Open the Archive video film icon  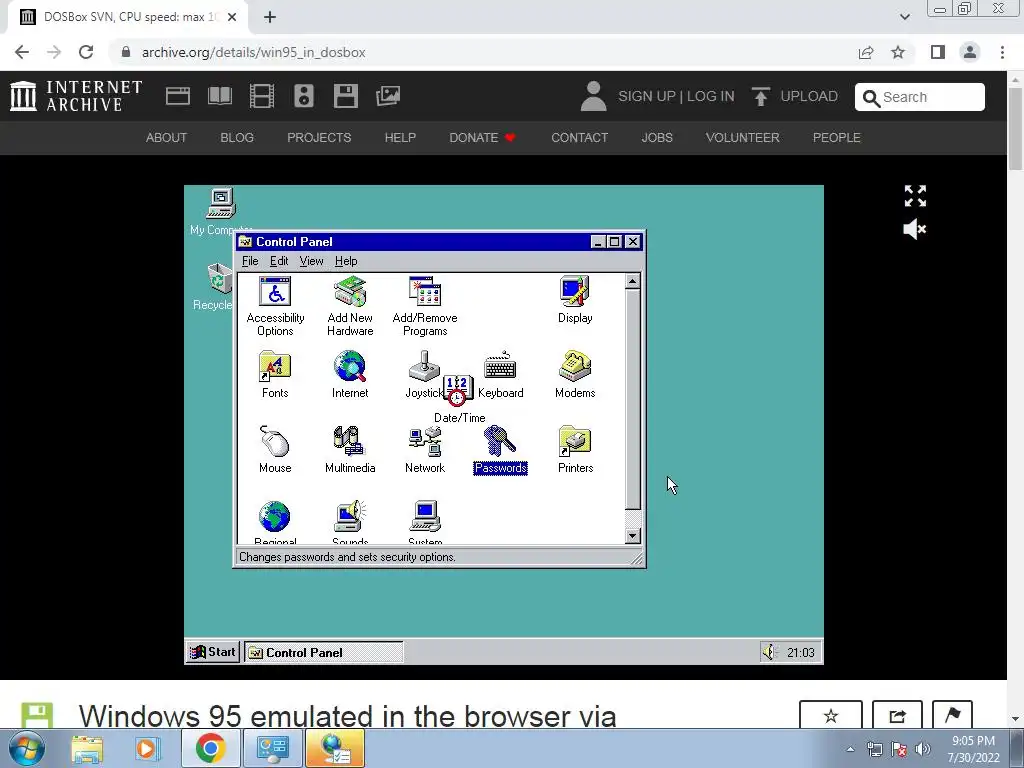[x=262, y=96]
